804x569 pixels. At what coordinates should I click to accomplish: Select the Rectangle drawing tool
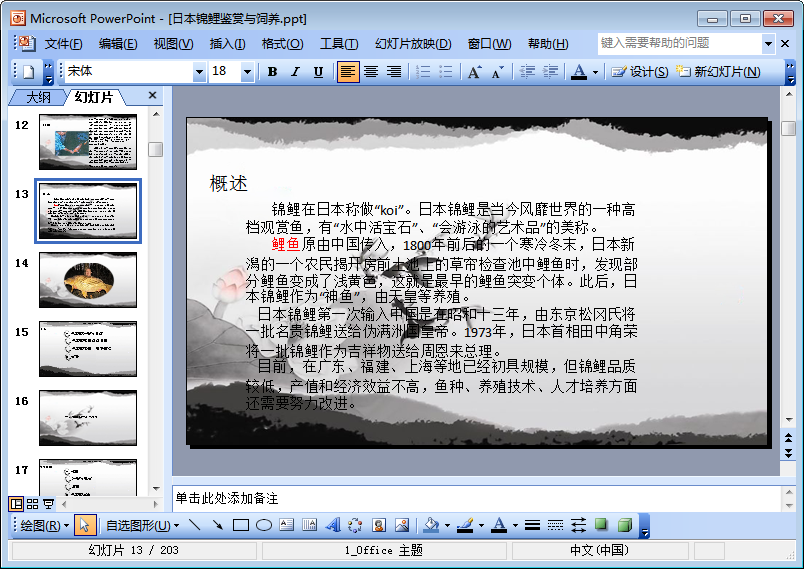[x=240, y=525]
